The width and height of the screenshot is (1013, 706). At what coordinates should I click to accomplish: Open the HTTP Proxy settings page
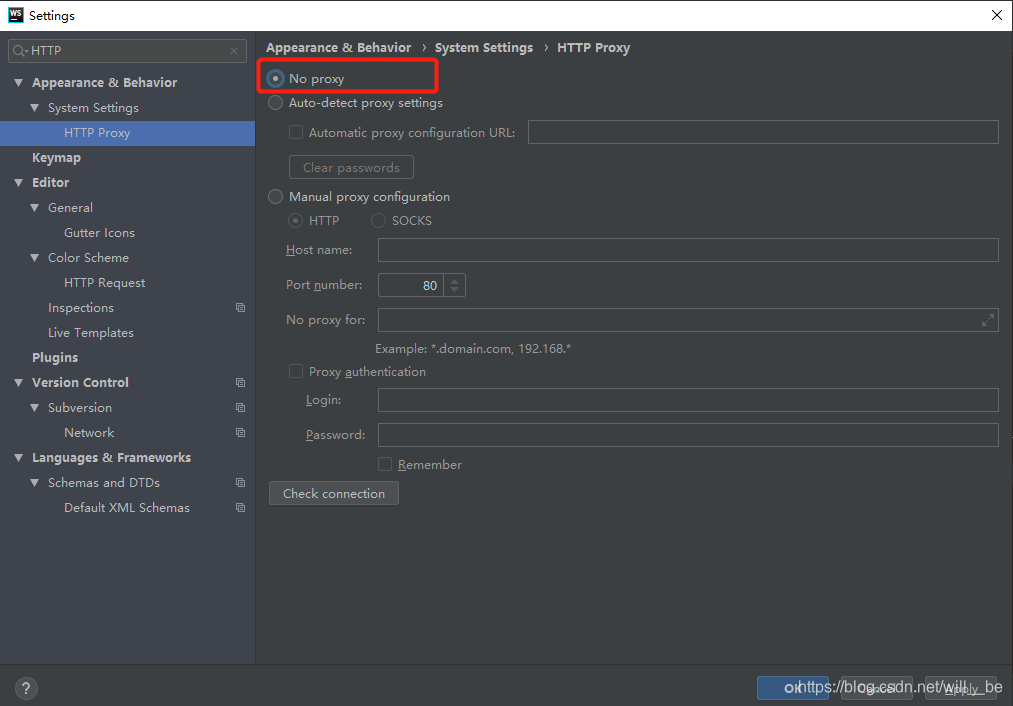(127, 133)
